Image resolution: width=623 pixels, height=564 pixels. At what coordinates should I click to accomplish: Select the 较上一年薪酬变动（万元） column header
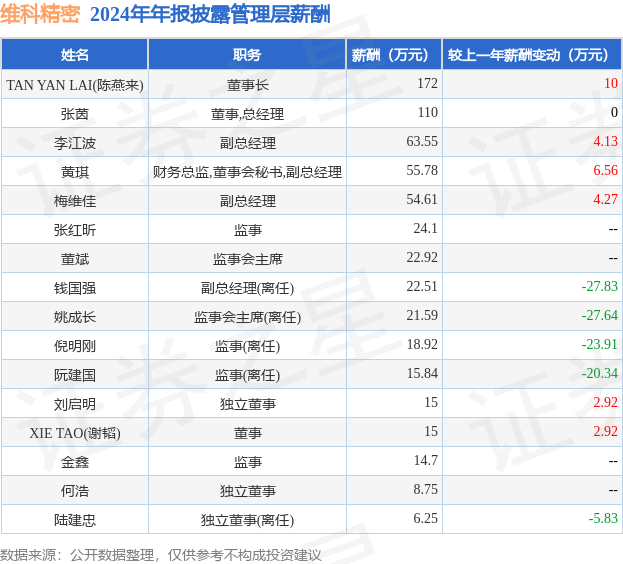532,54
